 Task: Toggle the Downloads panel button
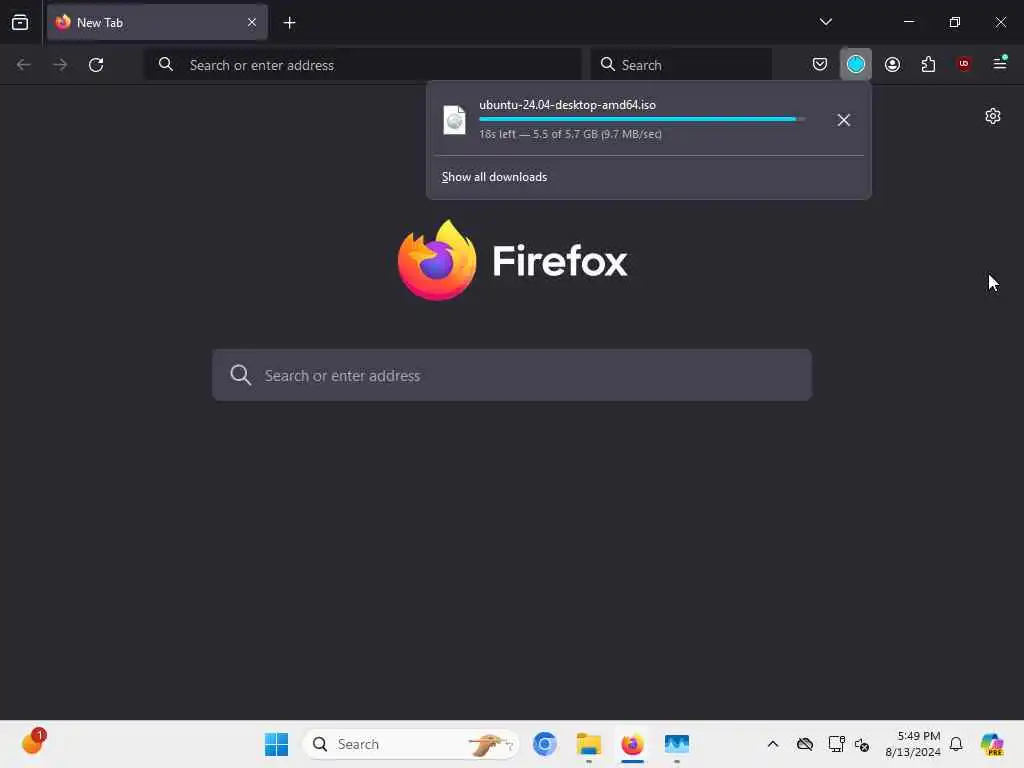pos(856,64)
